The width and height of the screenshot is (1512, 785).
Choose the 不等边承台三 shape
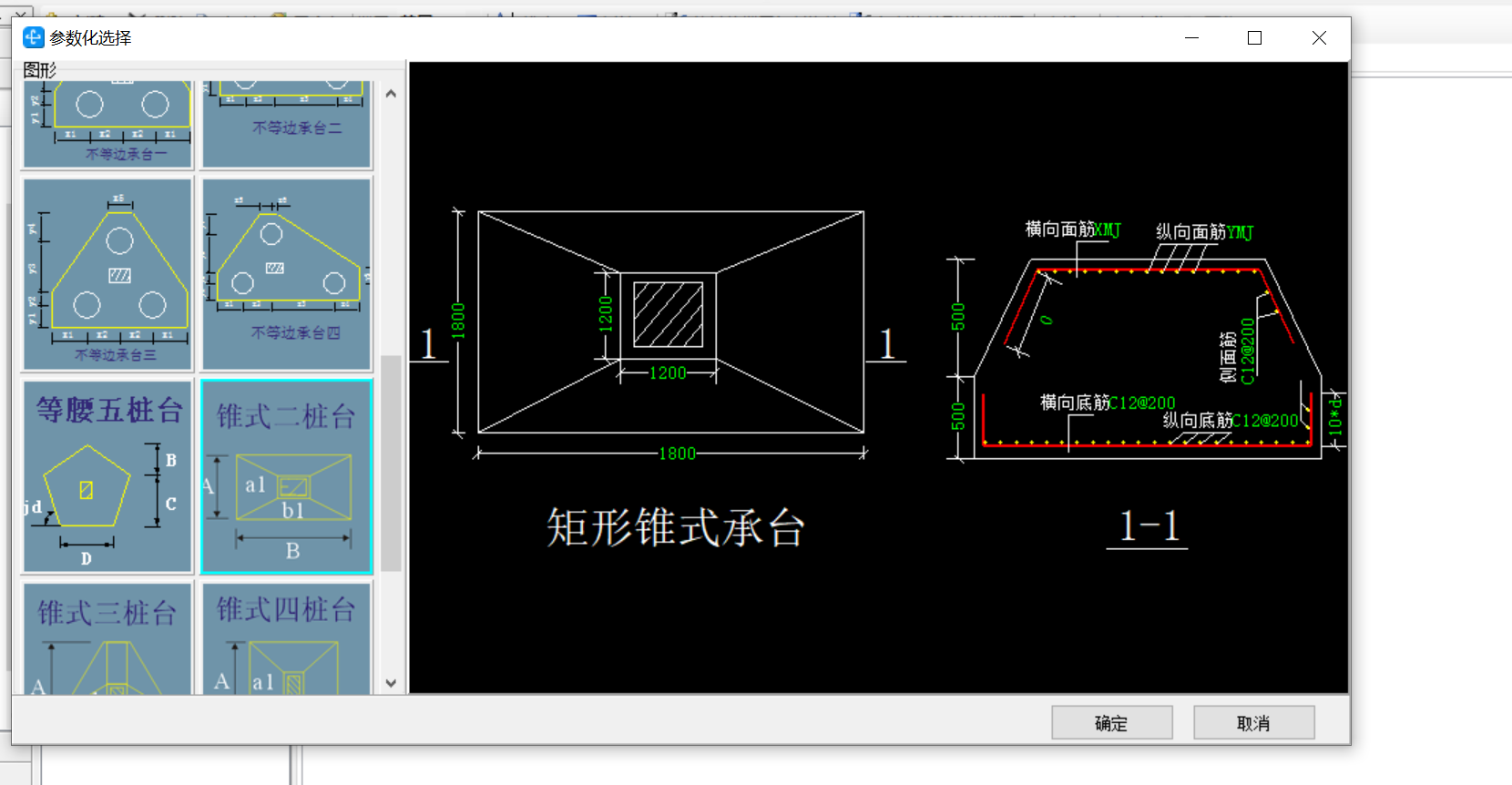pos(107,274)
